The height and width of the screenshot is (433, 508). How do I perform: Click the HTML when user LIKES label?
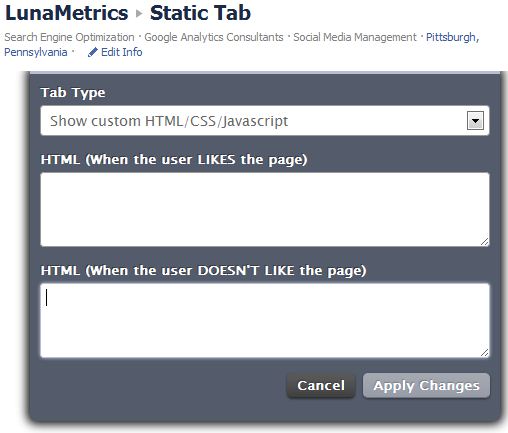[x=174, y=160]
